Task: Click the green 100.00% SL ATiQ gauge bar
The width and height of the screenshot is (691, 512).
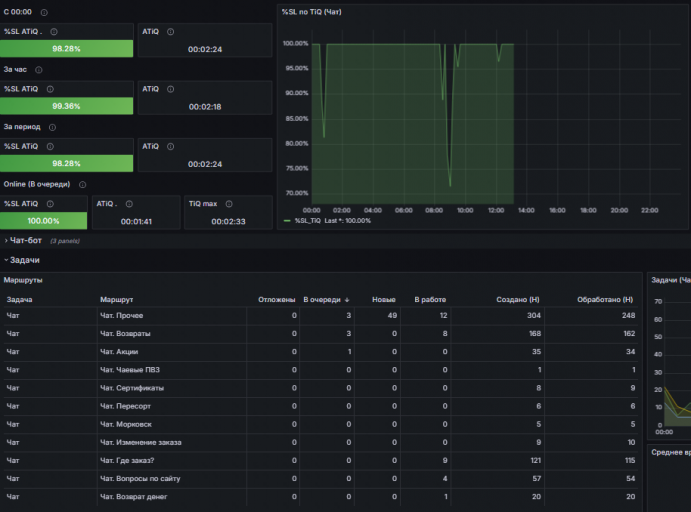Action: [x=44, y=221]
